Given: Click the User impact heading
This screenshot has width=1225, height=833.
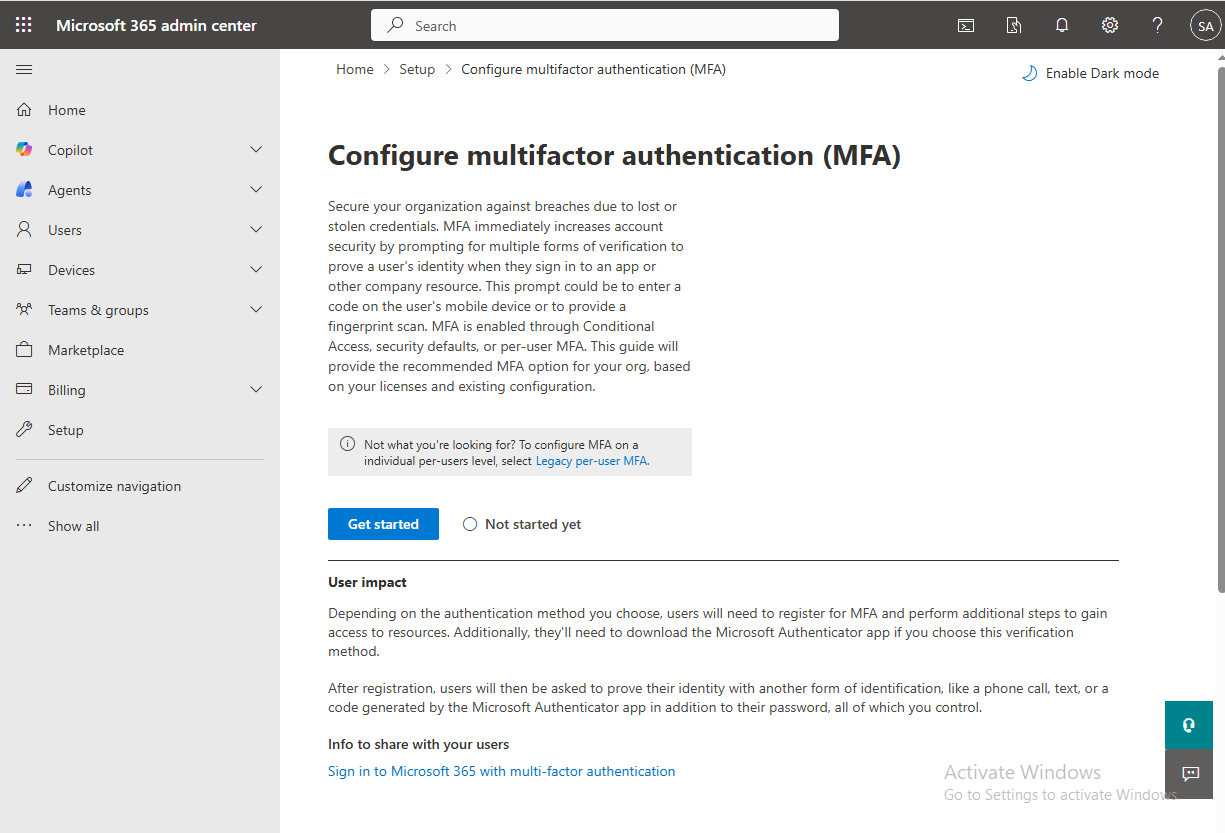Looking at the screenshot, I should pos(367,582).
